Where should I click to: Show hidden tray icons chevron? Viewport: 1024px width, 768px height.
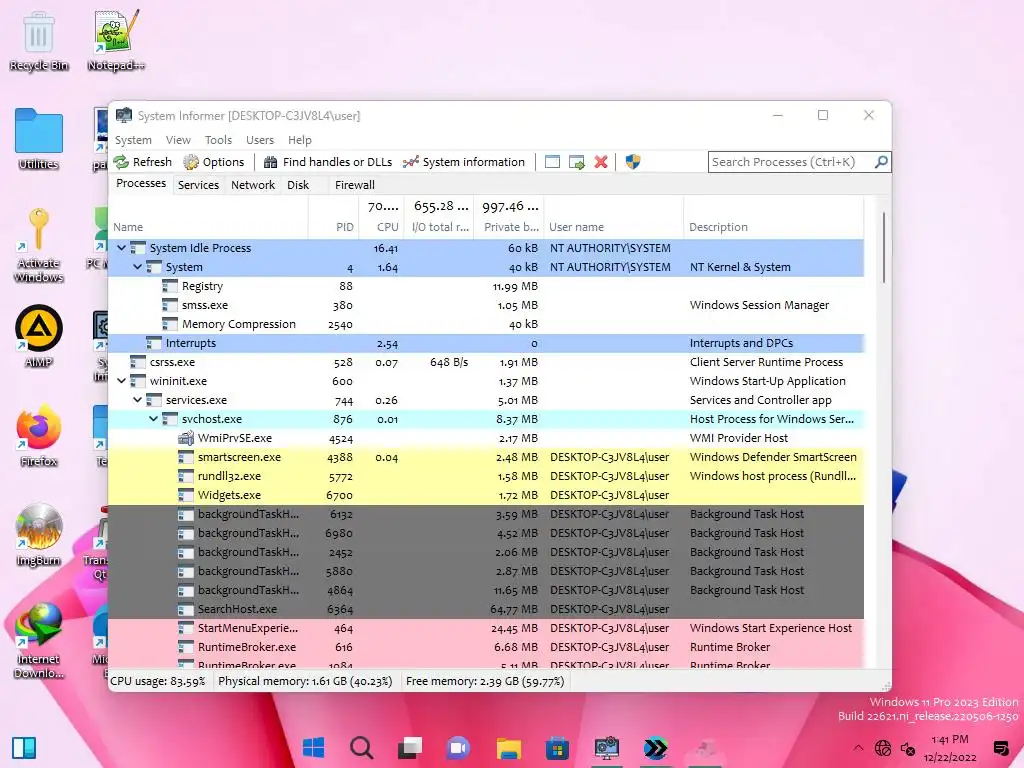(x=858, y=748)
